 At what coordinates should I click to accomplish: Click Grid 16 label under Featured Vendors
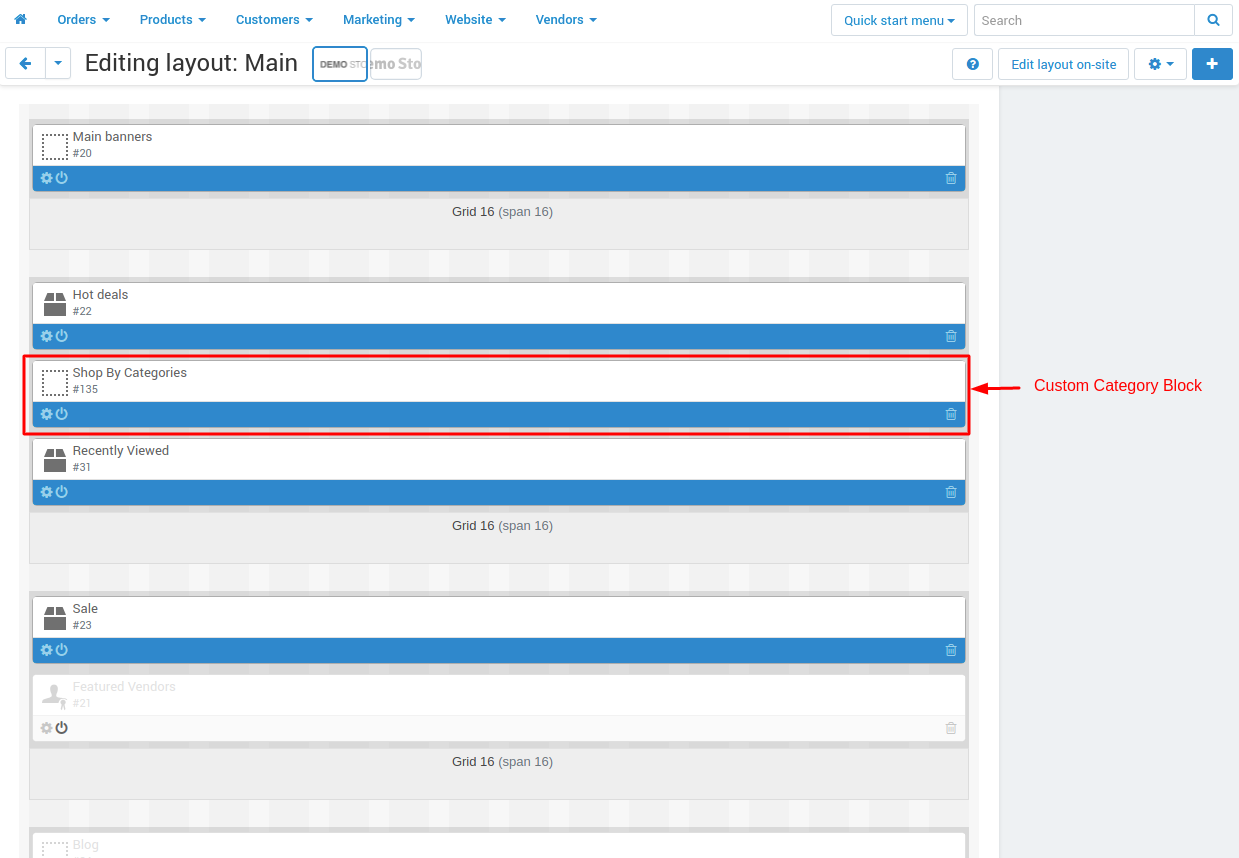tap(502, 762)
